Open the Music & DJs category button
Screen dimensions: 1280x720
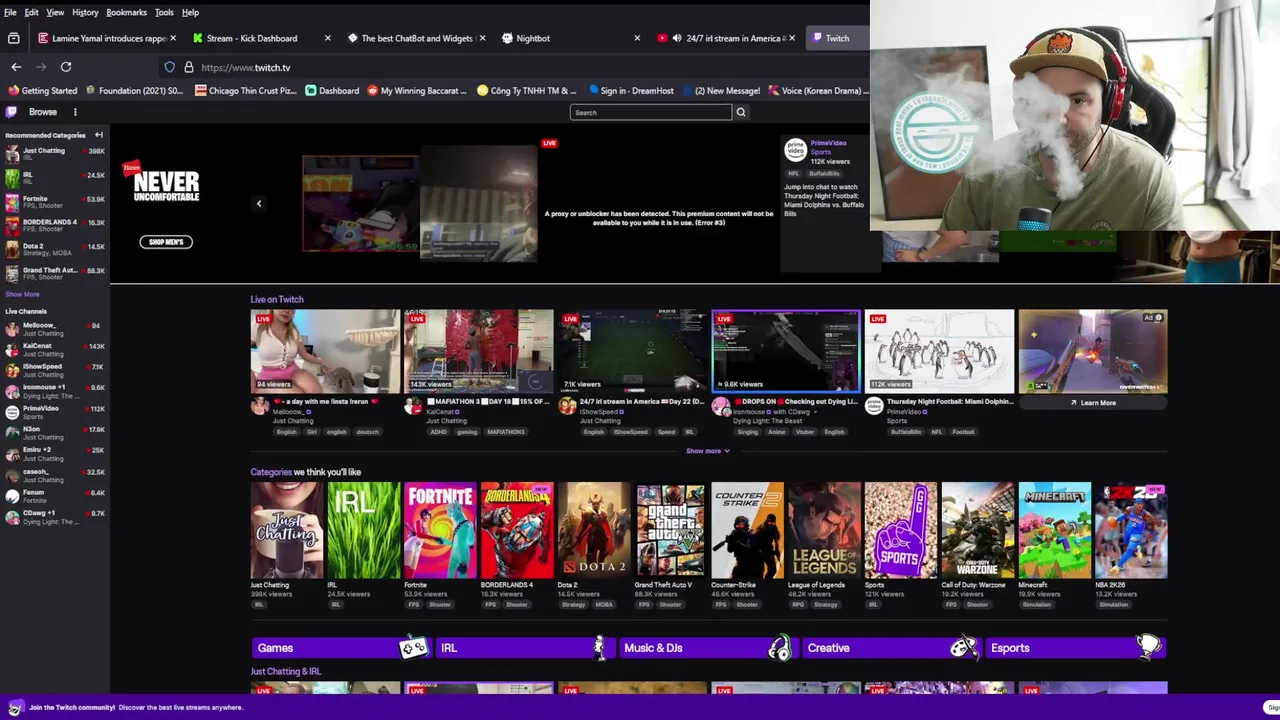tap(708, 648)
